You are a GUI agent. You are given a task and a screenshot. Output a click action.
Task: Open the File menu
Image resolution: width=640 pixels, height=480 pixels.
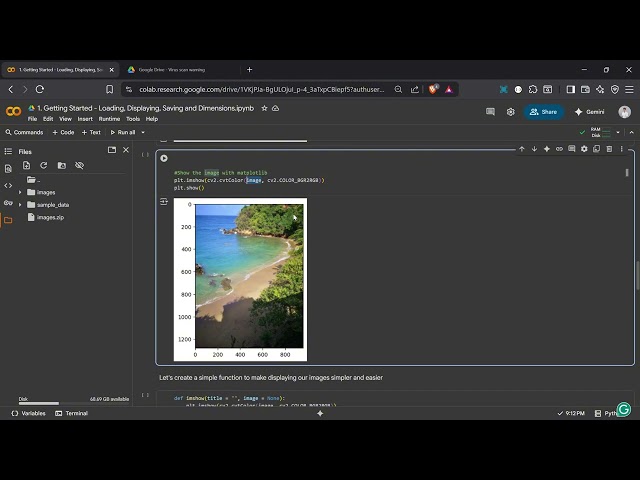[32, 119]
